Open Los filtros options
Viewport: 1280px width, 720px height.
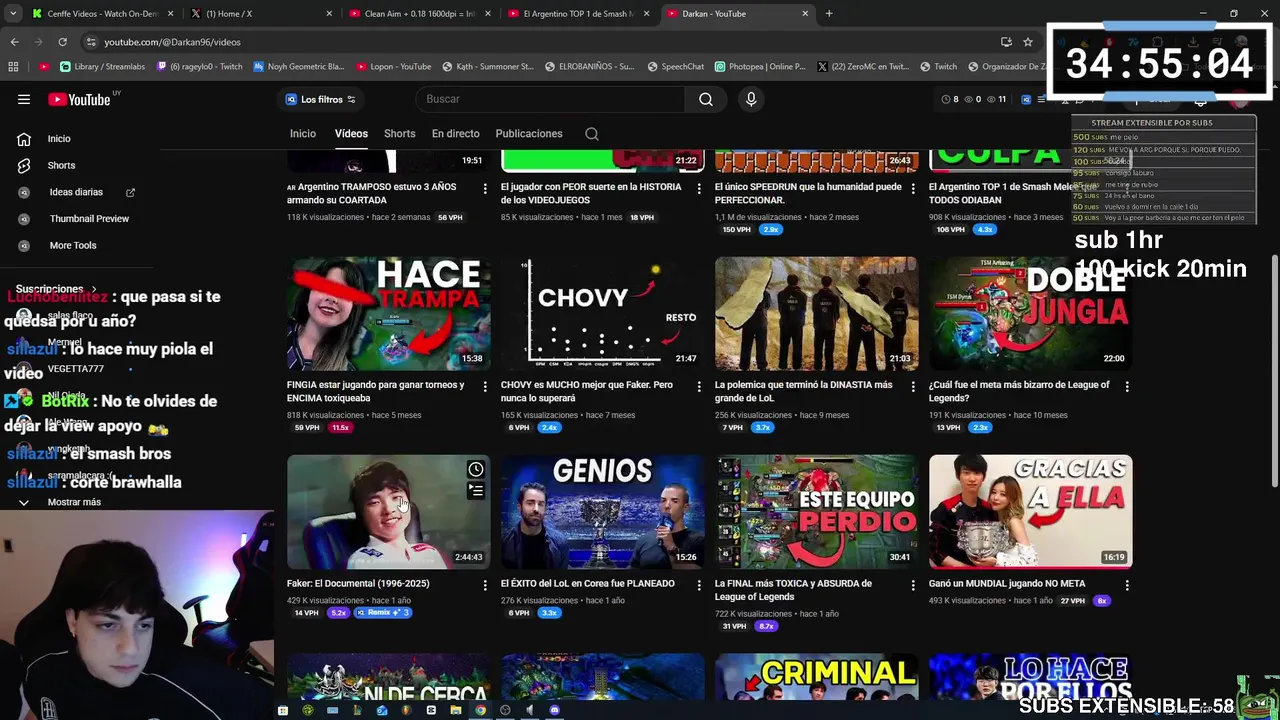point(320,99)
